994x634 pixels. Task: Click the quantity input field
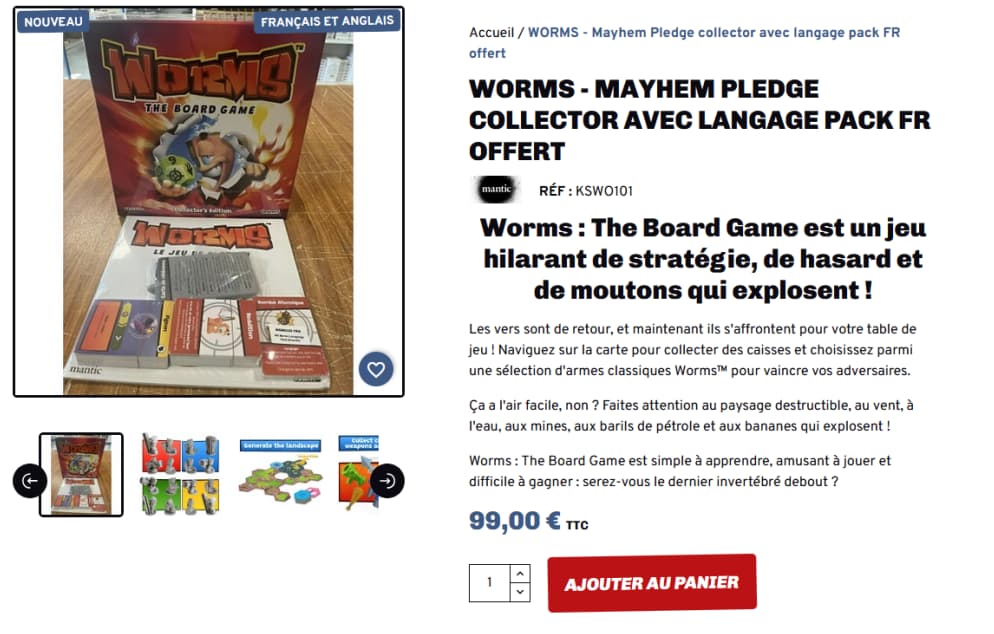tap(489, 583)
